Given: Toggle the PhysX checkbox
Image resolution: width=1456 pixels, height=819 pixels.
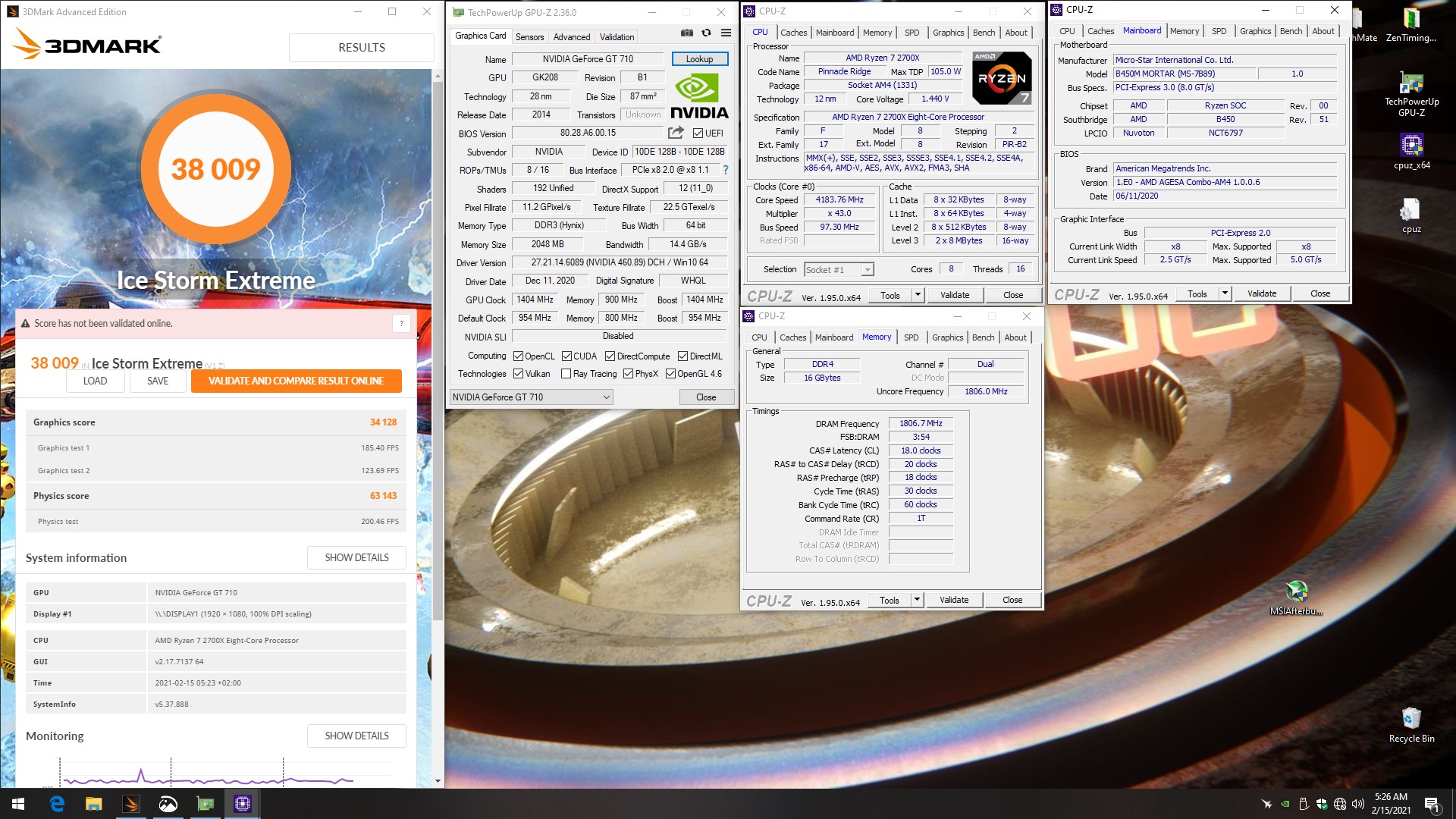Looking at the screenshot, I should (x=628, y=373).
